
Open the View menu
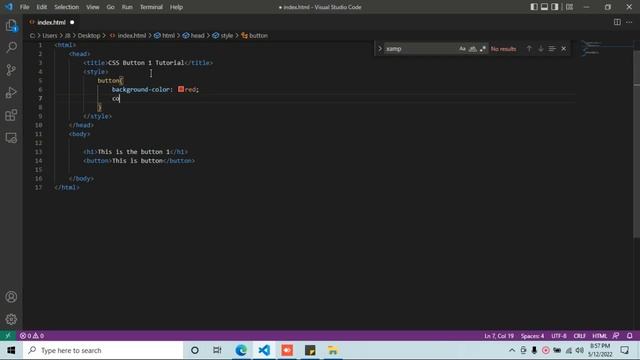coord(93,7)
